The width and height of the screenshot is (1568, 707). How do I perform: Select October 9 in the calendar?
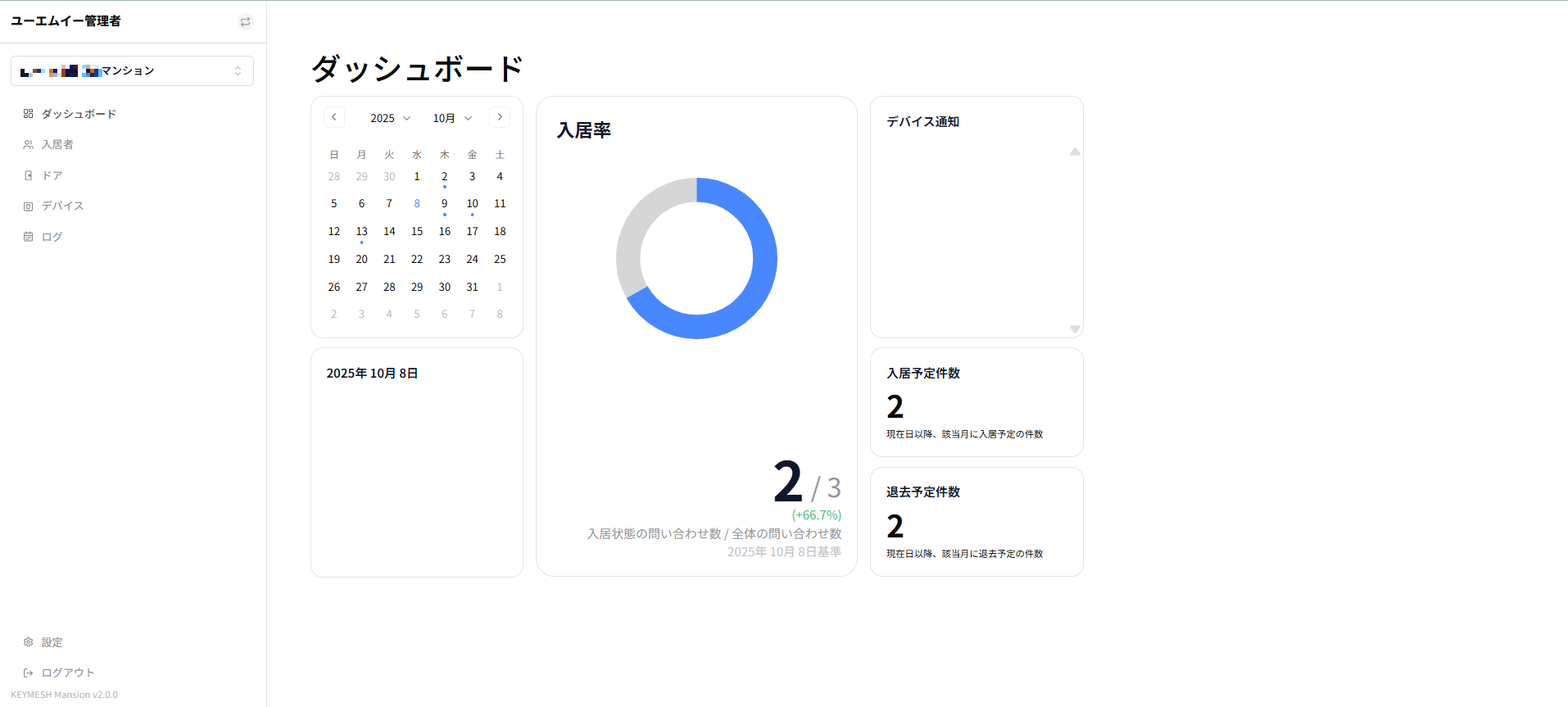tap(445, 204)
